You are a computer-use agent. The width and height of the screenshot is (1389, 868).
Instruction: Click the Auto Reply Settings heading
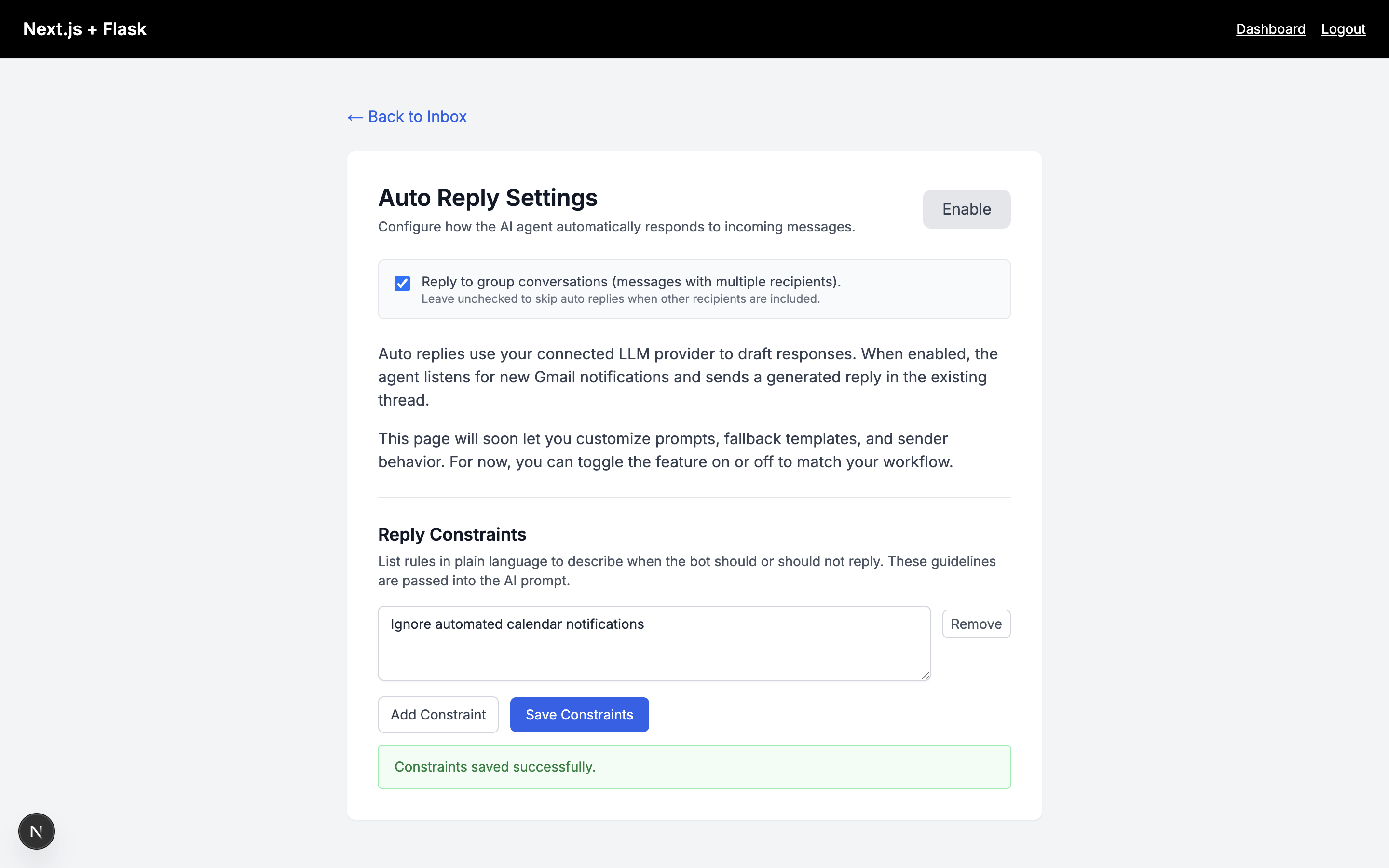(x=487, y=198)
